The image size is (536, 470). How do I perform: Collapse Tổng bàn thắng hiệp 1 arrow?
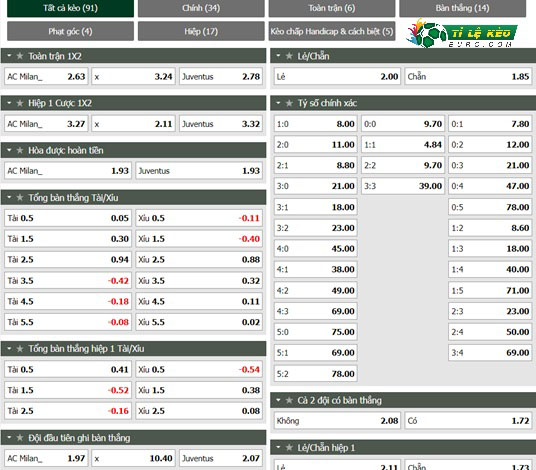[x=9, y=348]
